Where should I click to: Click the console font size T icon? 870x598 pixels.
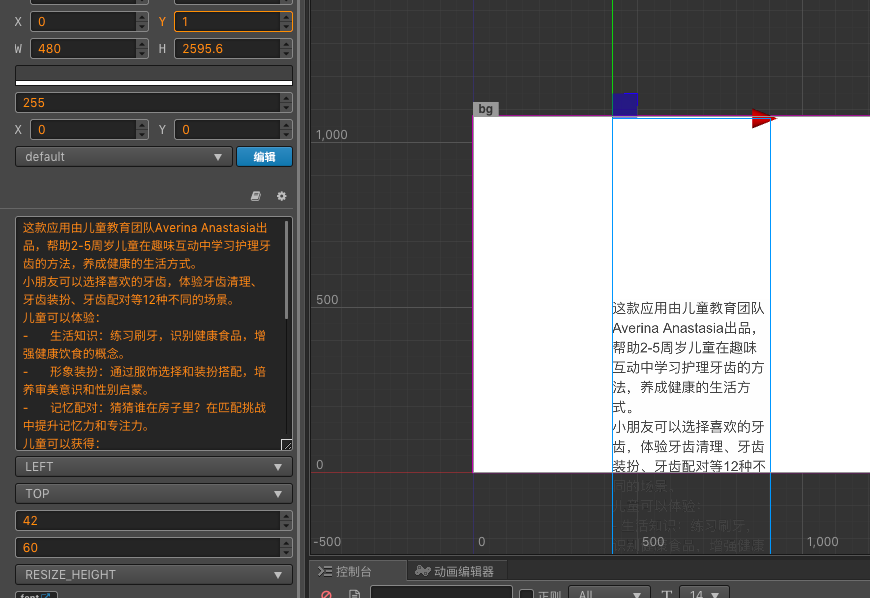667,594
